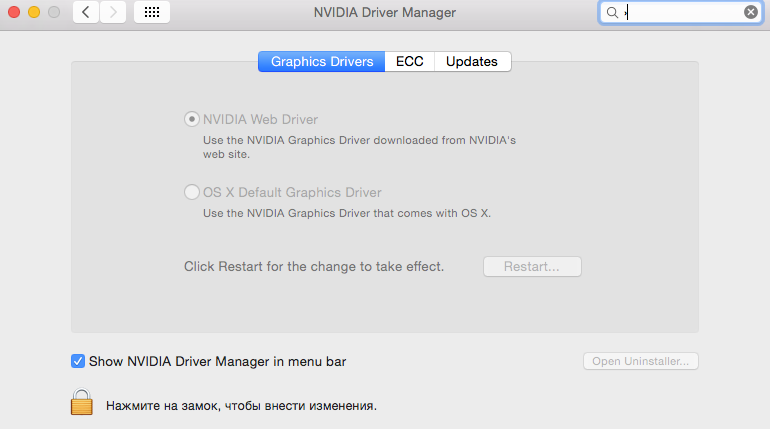
Task: Select OS X Default Graphics Driver option
Action: pyautogui.click(x=192, y=192)
